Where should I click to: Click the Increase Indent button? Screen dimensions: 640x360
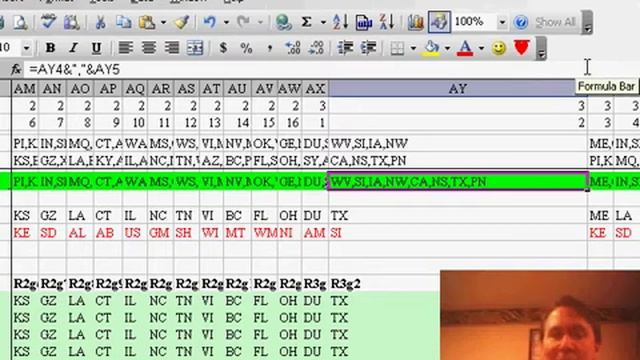(368, 48)
